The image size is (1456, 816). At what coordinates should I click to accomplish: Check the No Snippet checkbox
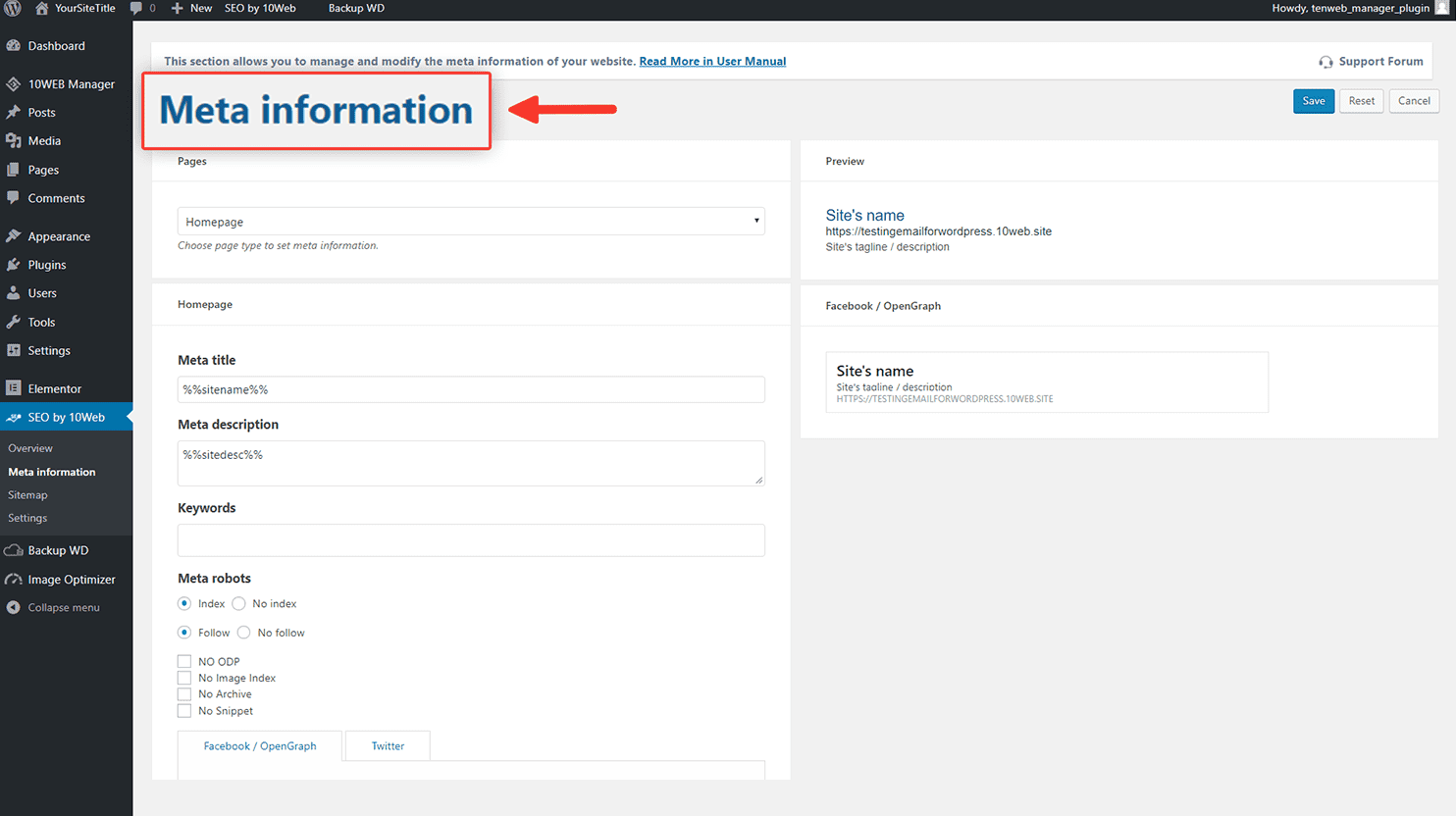tap(184, 711)
